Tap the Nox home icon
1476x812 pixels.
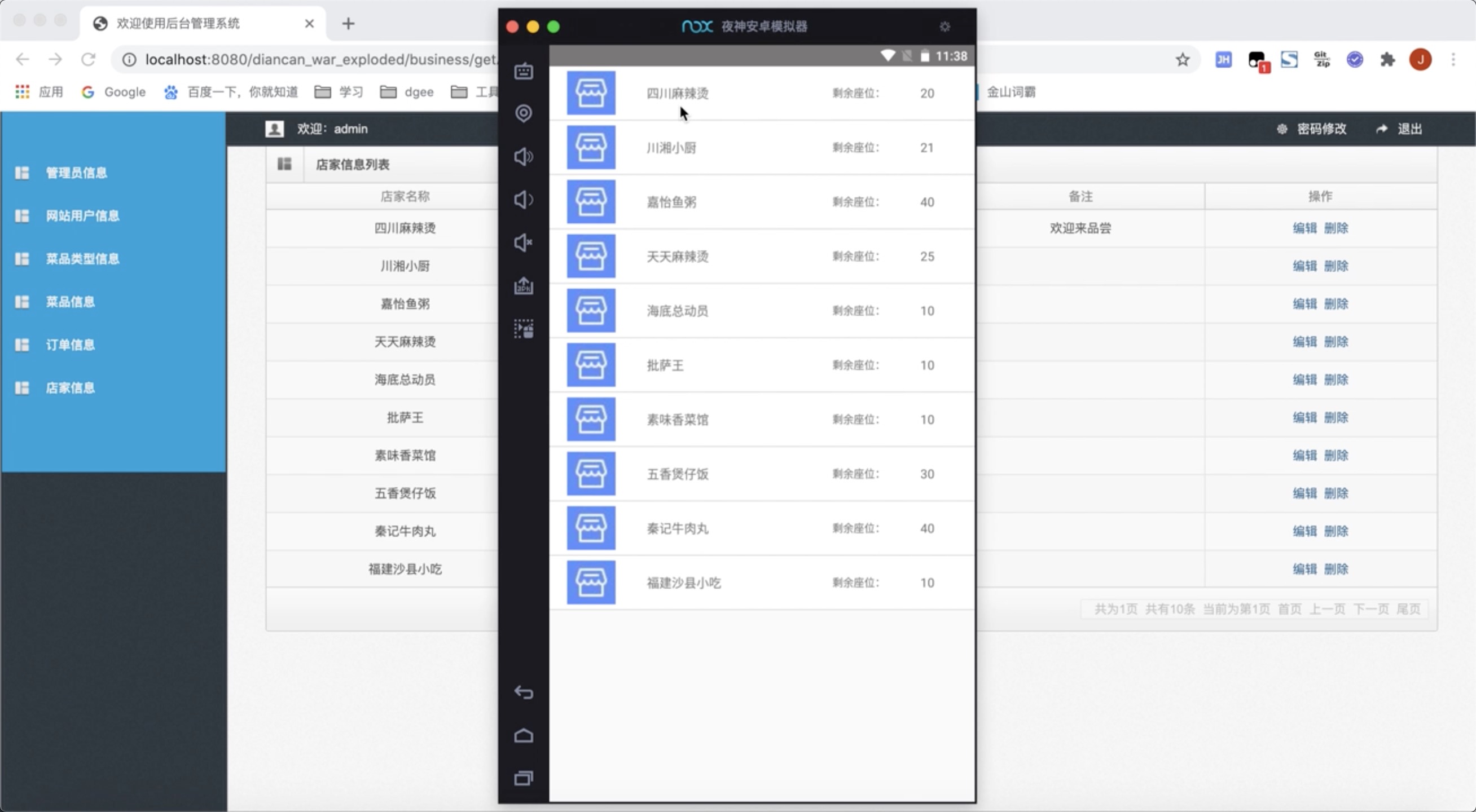tap(523, 735)
